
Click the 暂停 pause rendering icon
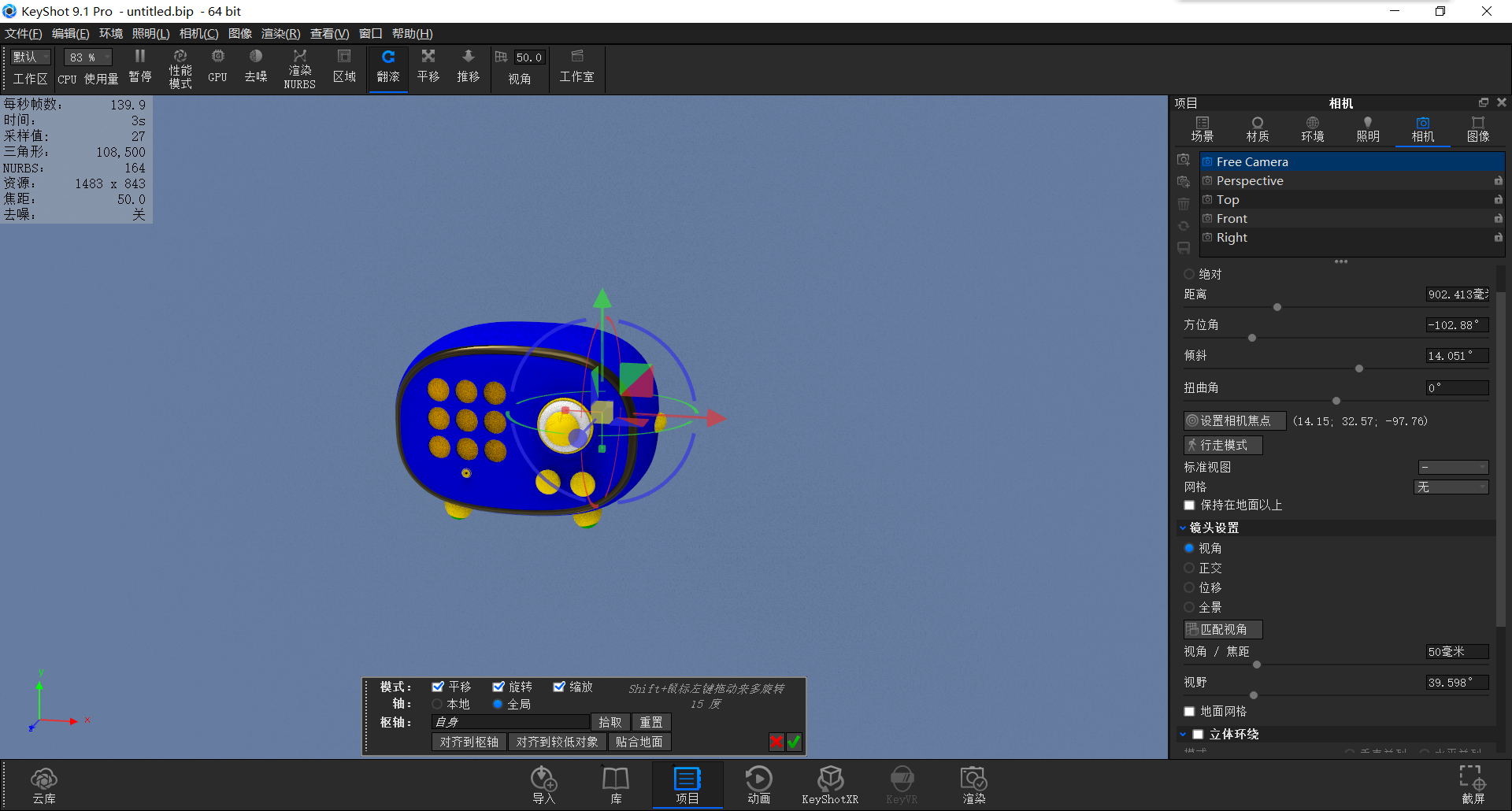pos(139,67)
